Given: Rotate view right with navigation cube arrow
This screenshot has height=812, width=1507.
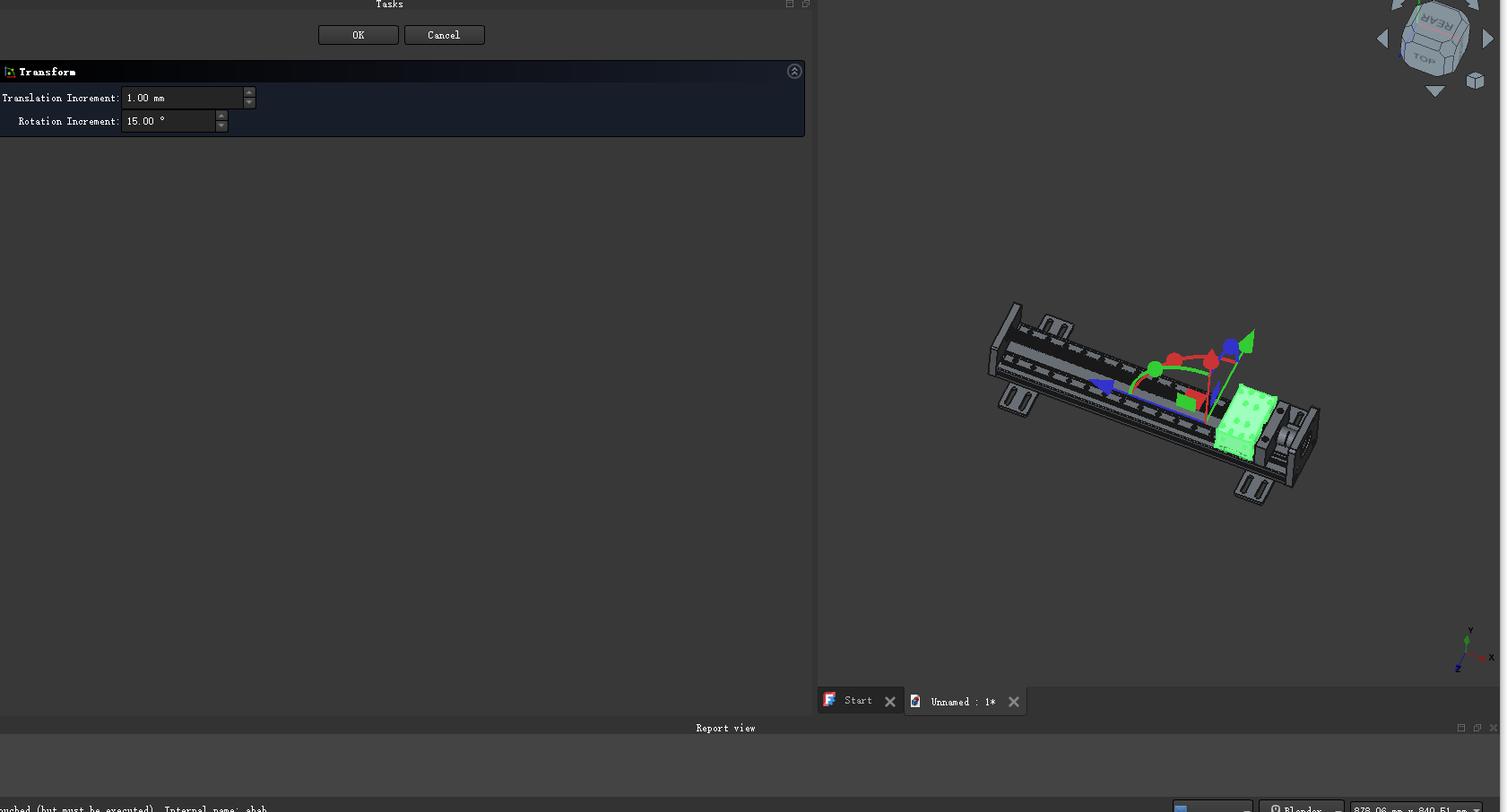Looking at the screenshot, I should coord(1488,39).
